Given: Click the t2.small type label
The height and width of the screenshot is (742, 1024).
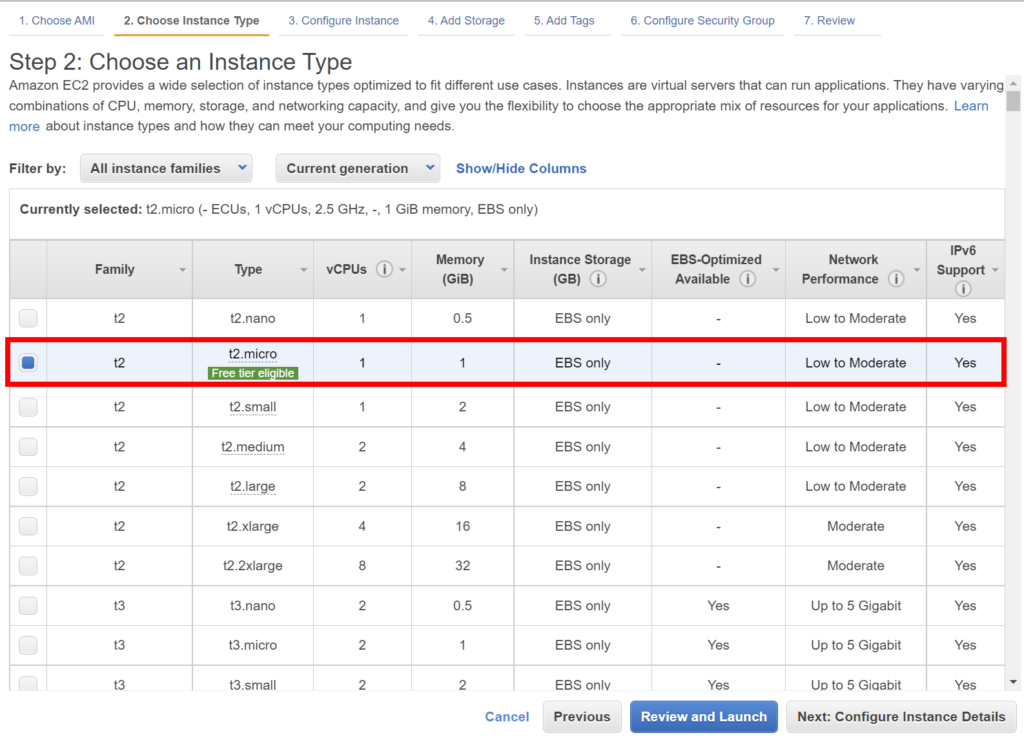Looking at the screenshot, I should coord(253,407).
